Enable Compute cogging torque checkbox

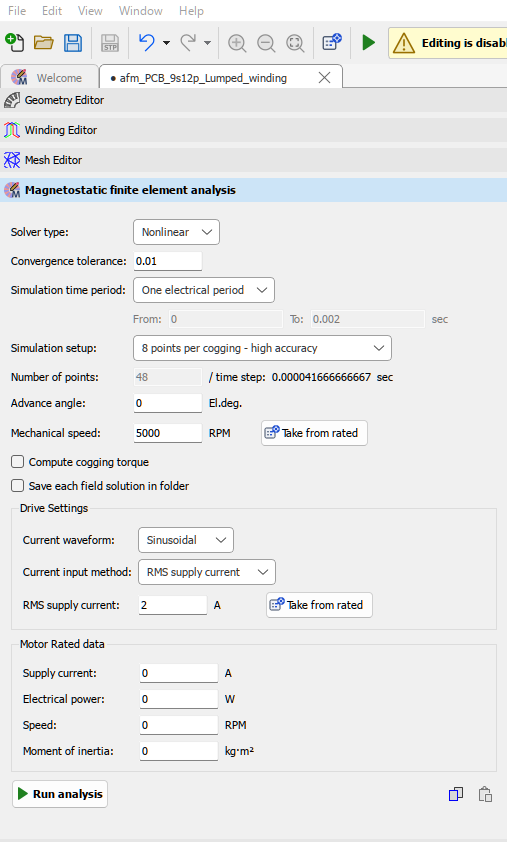pyautogui.click(x=18, y=462)
